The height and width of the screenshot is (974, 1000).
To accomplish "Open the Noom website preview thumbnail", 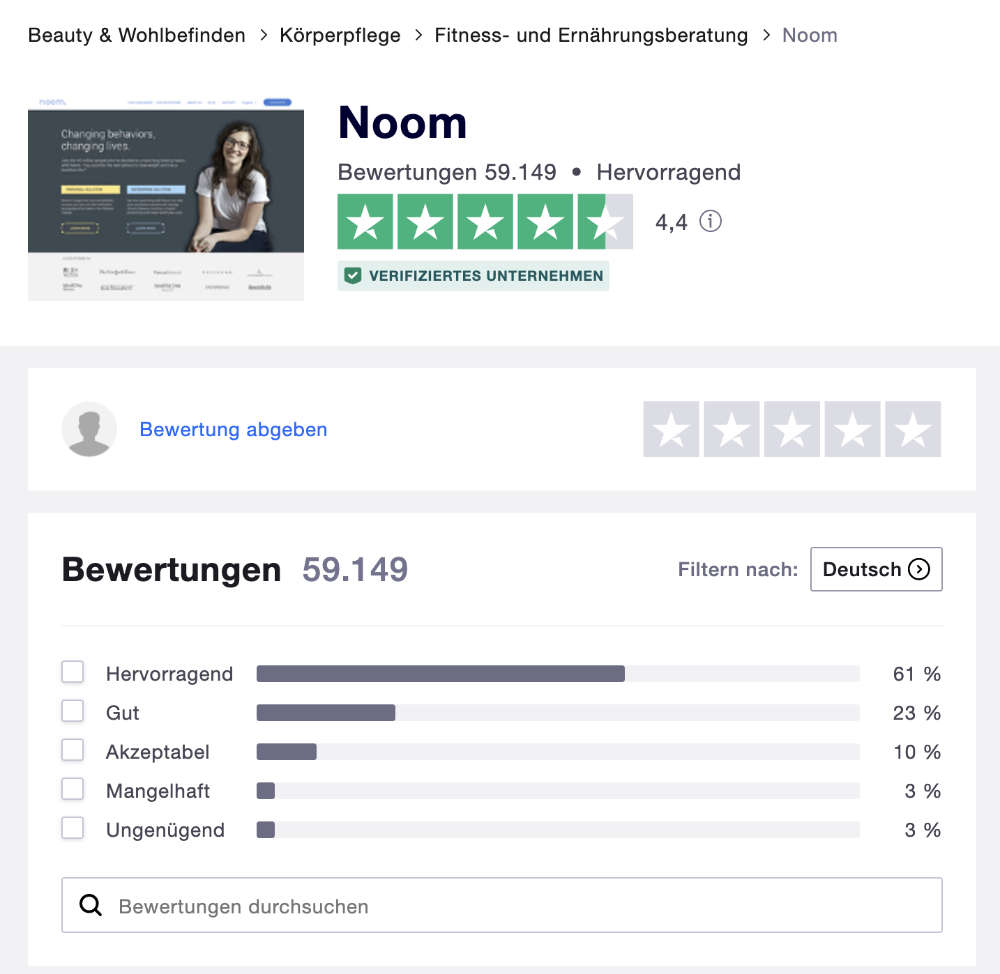I will coord(166,198).
